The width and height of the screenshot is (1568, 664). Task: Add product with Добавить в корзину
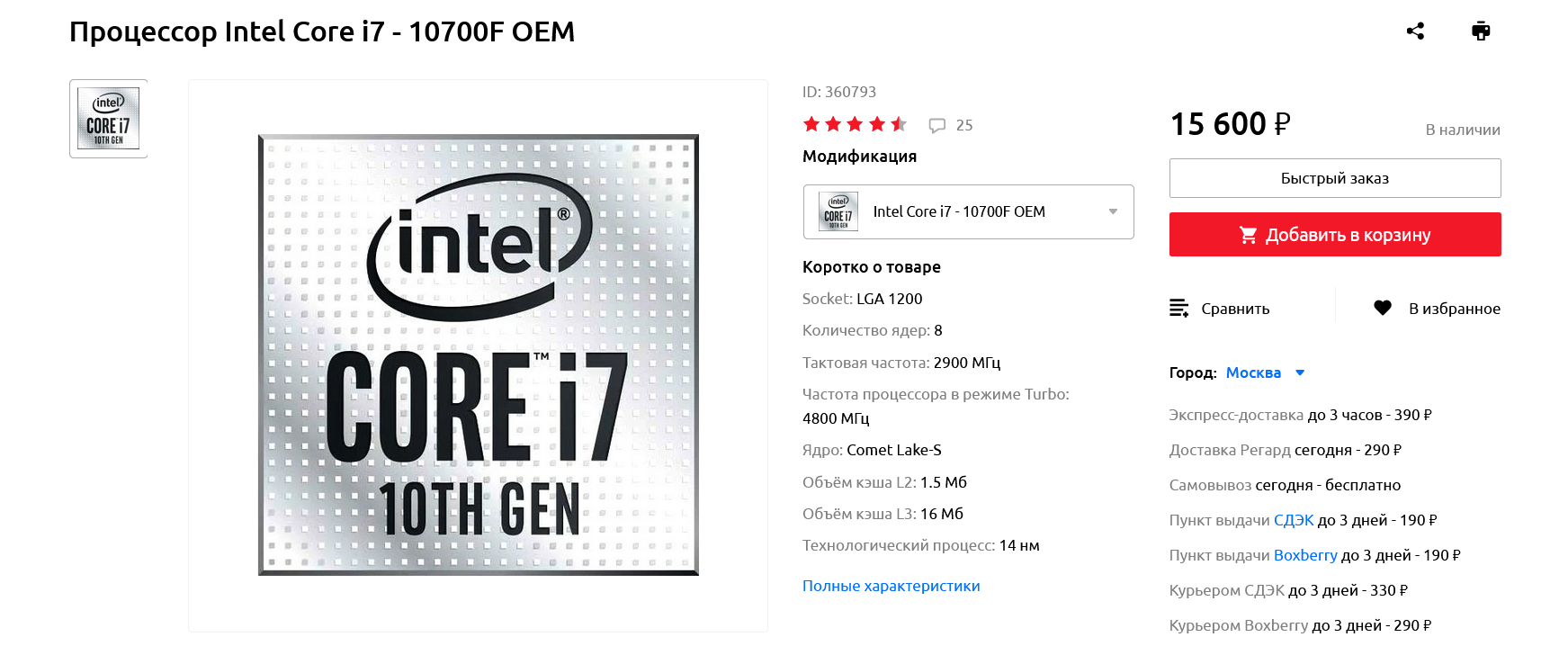[x=1335, y=235]
